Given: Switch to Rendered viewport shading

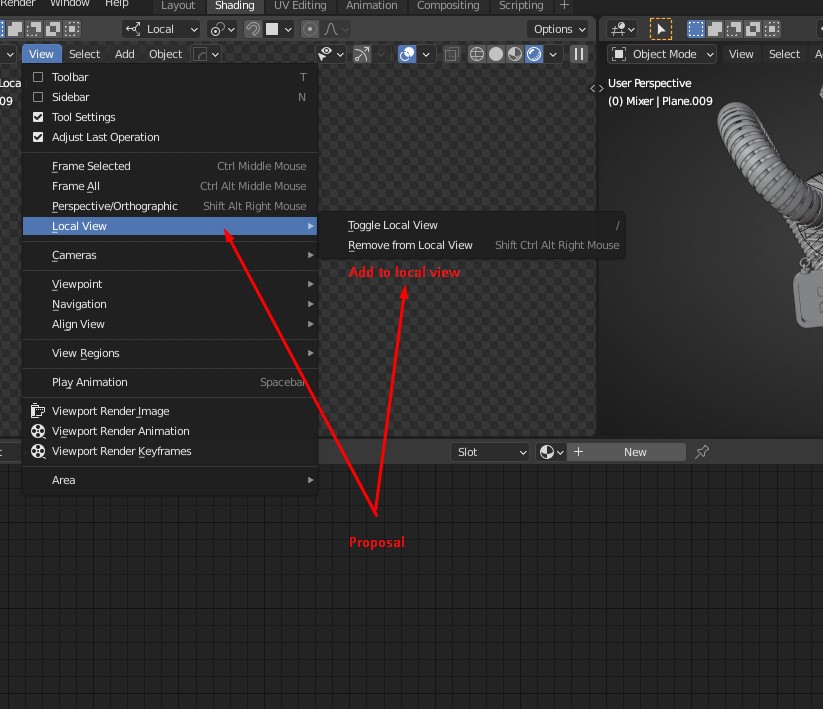Looking at the screenshot, I should click(534, 54).
